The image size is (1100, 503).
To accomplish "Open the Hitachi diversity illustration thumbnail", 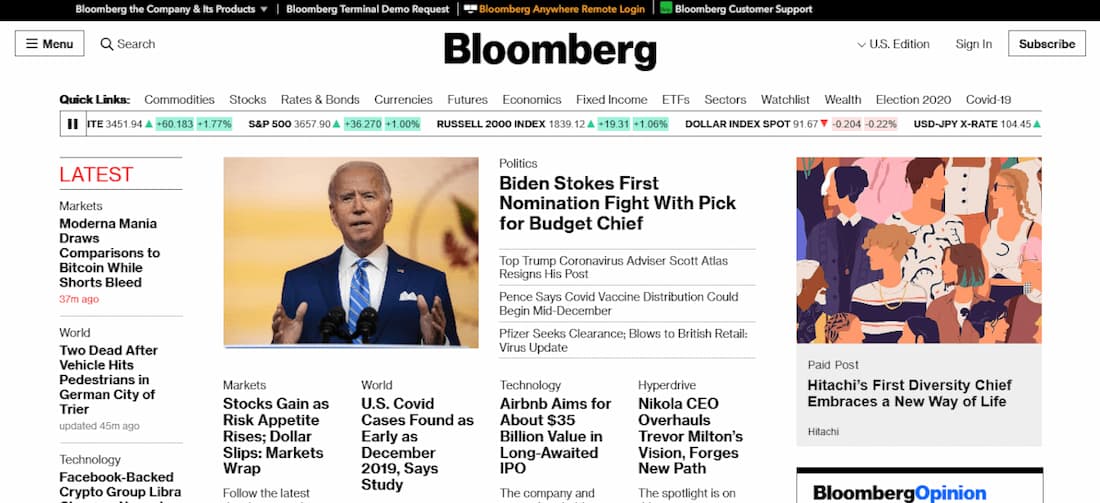I will pos(918,250).
